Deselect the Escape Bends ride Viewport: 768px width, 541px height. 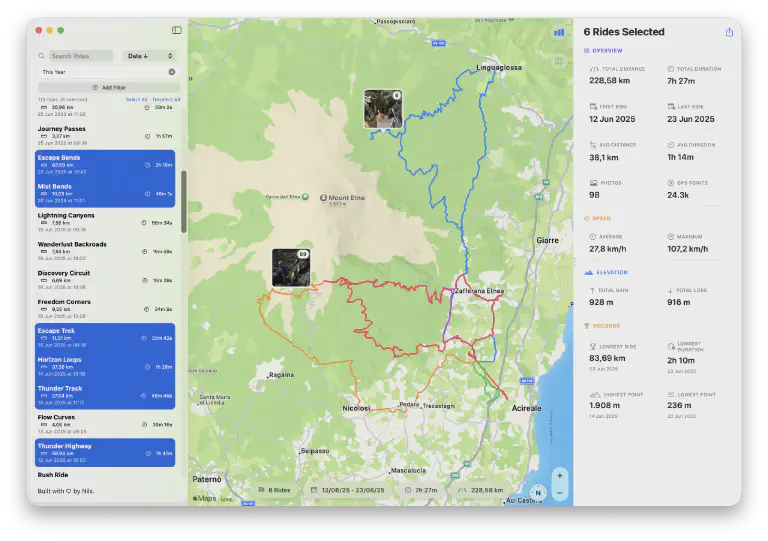point(106,162)
